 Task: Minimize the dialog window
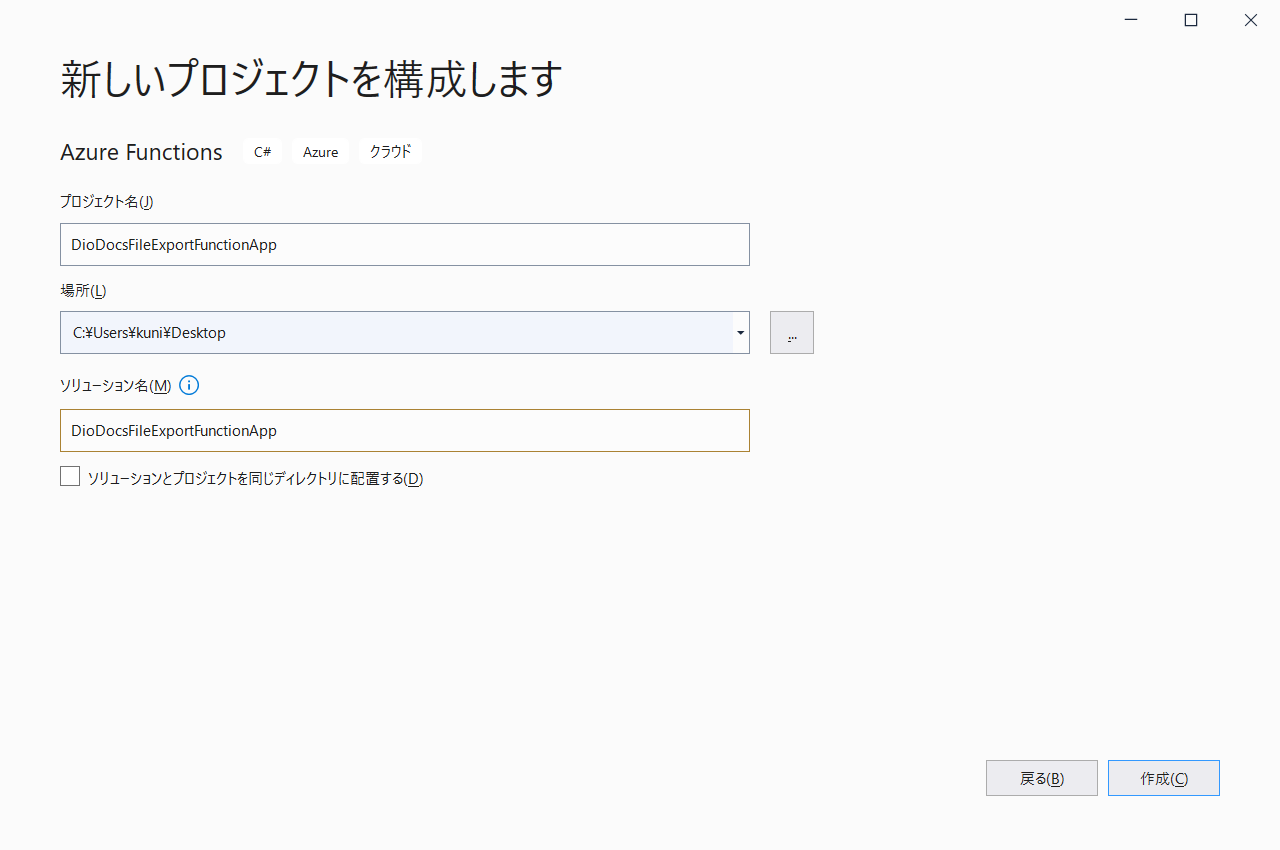coord(1131,20)
